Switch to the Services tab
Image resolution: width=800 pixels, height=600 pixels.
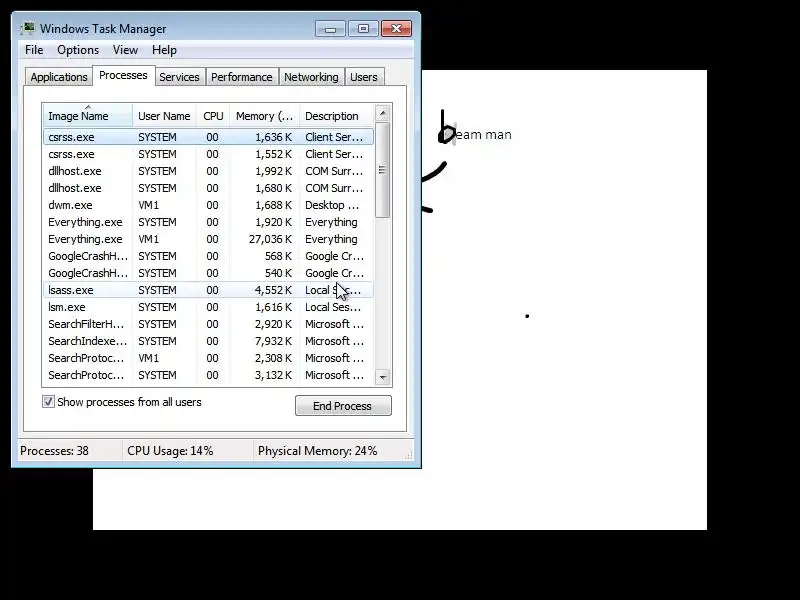180,77
